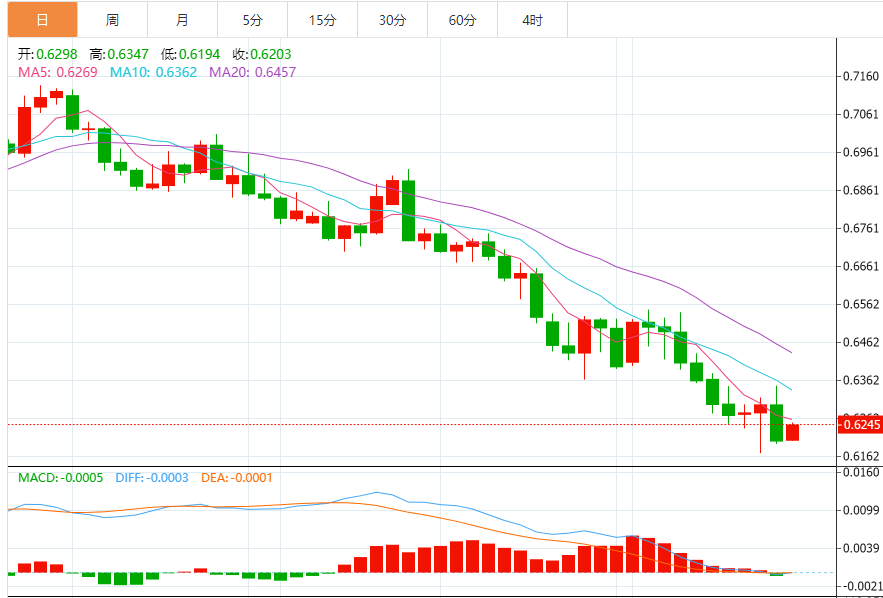The image size is (883, 598).
Task: Click the MA20 indicator label
Action: [x=252, y=72]
